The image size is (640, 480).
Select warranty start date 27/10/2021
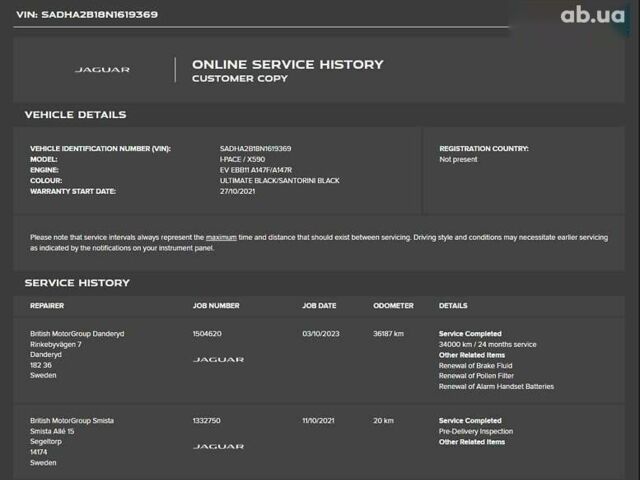(238, 191)
